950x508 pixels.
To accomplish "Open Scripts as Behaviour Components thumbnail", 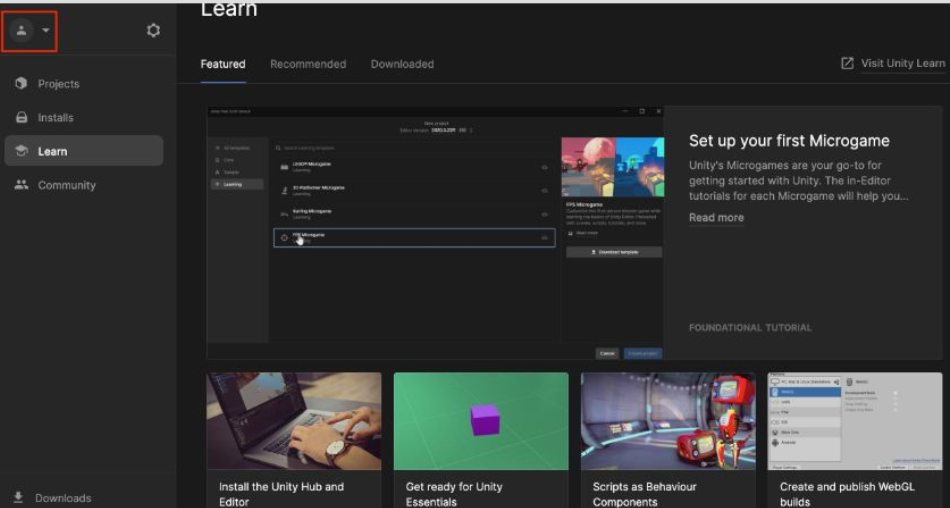I will point(667,421).
